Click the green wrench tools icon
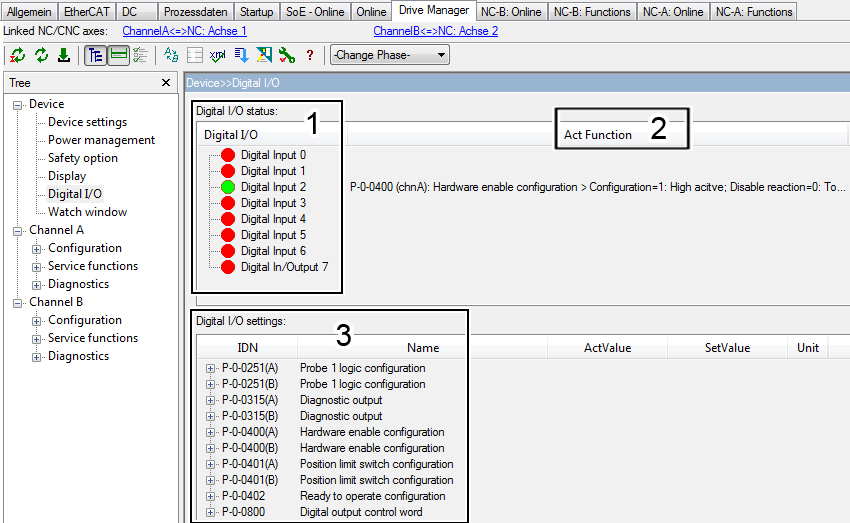Viewport: 850px width, 523px height. point(287,55)
